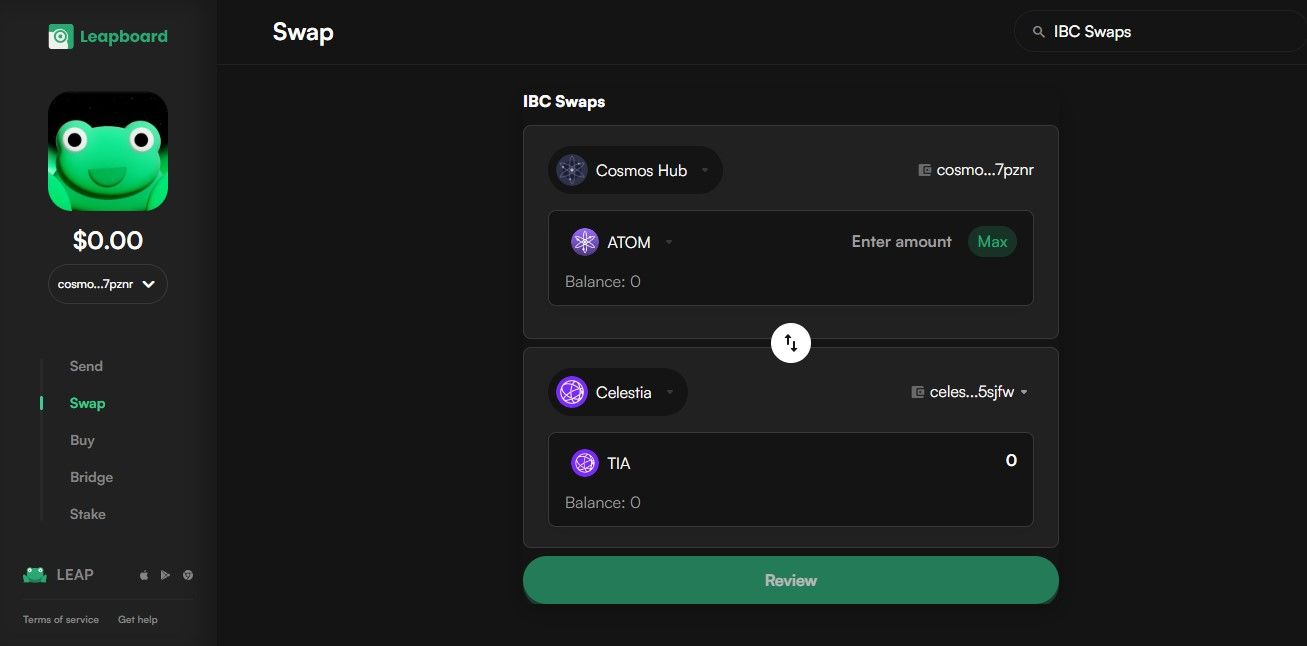Click the TIA token label
The width and height of the screenshot is (1307, 646).
[x=619, y=464]
